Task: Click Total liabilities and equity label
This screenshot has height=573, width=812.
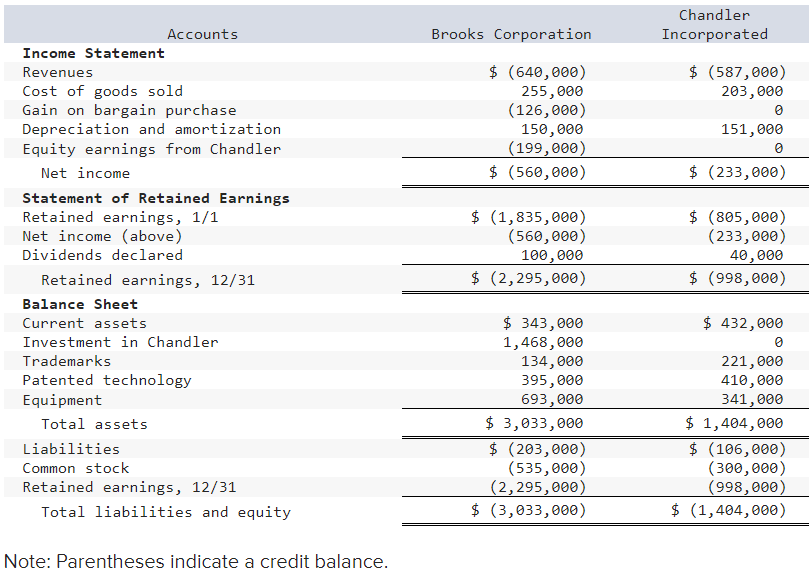Action: point(166,512)
